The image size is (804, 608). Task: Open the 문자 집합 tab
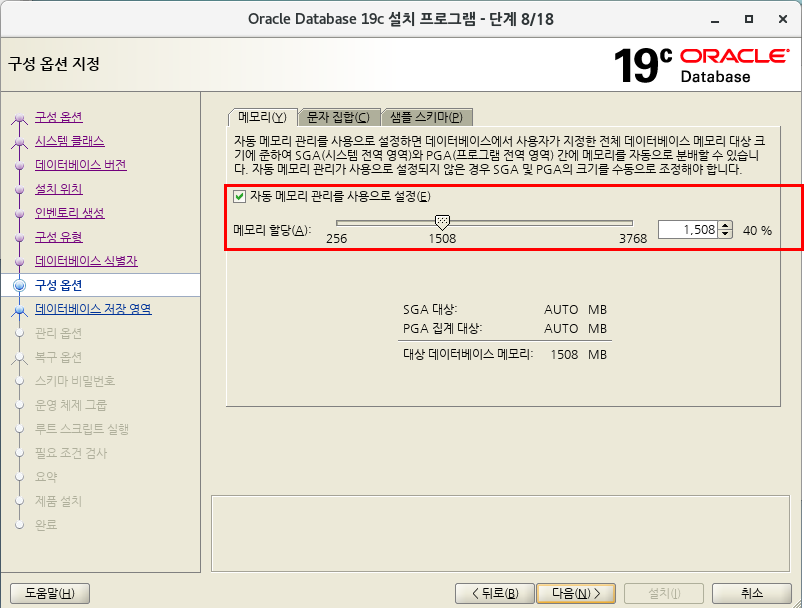(x=338, y=117)
